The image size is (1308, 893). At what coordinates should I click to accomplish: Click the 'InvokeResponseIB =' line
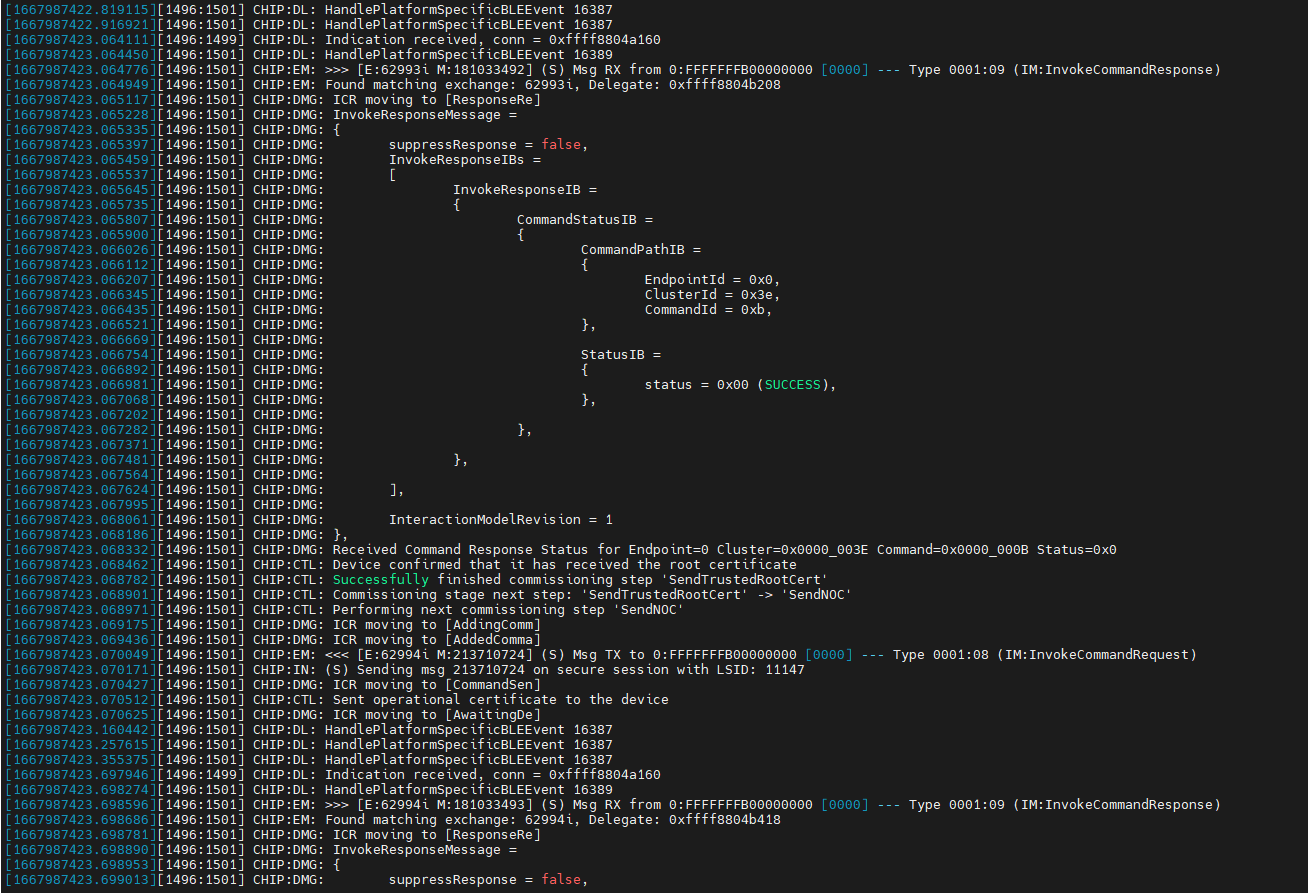click(x=525, y=189)
